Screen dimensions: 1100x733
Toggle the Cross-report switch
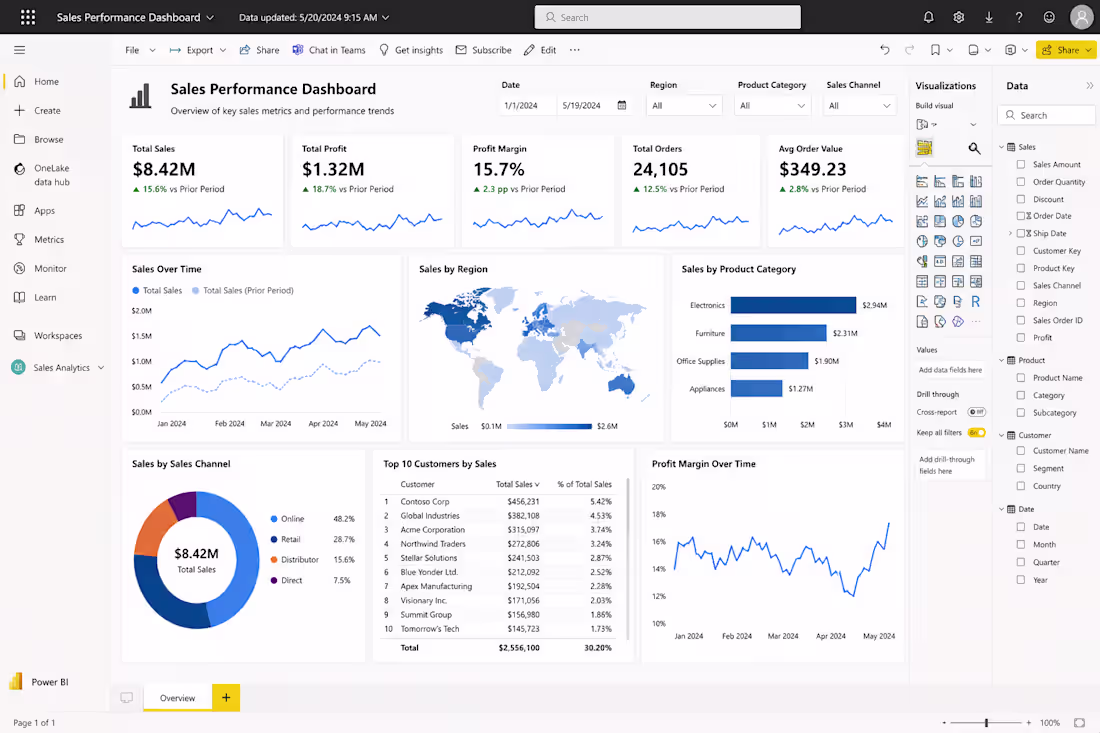977,412
